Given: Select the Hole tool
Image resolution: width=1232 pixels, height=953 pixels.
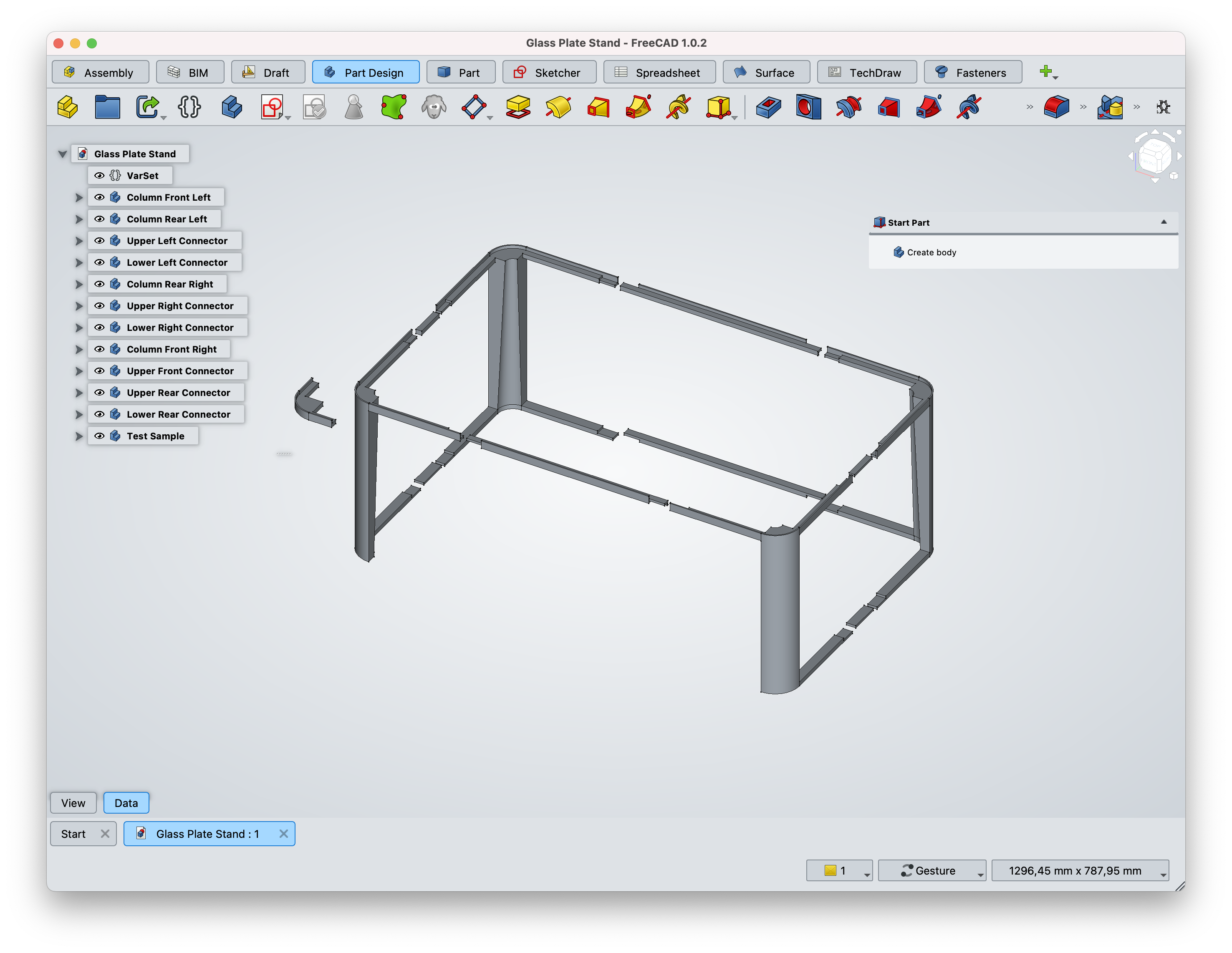Looking at the screenshot, I should point(808,107).
